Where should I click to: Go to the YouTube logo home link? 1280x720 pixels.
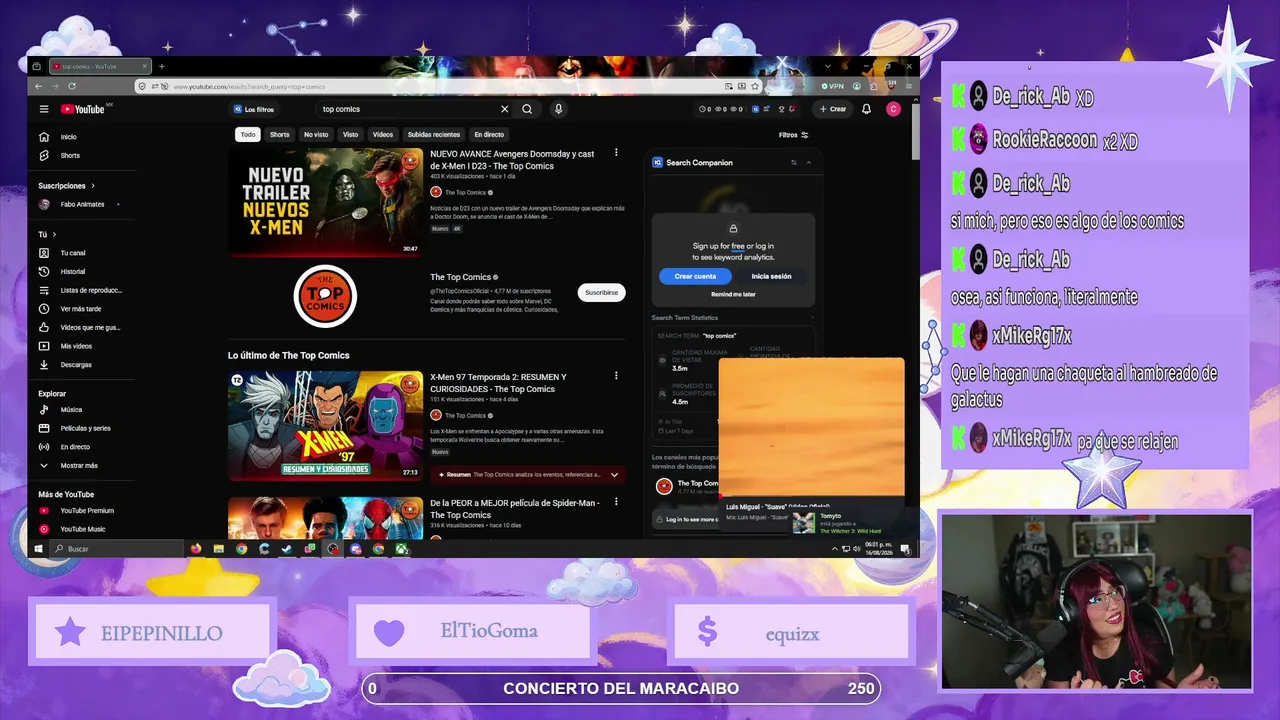[83, 109]
